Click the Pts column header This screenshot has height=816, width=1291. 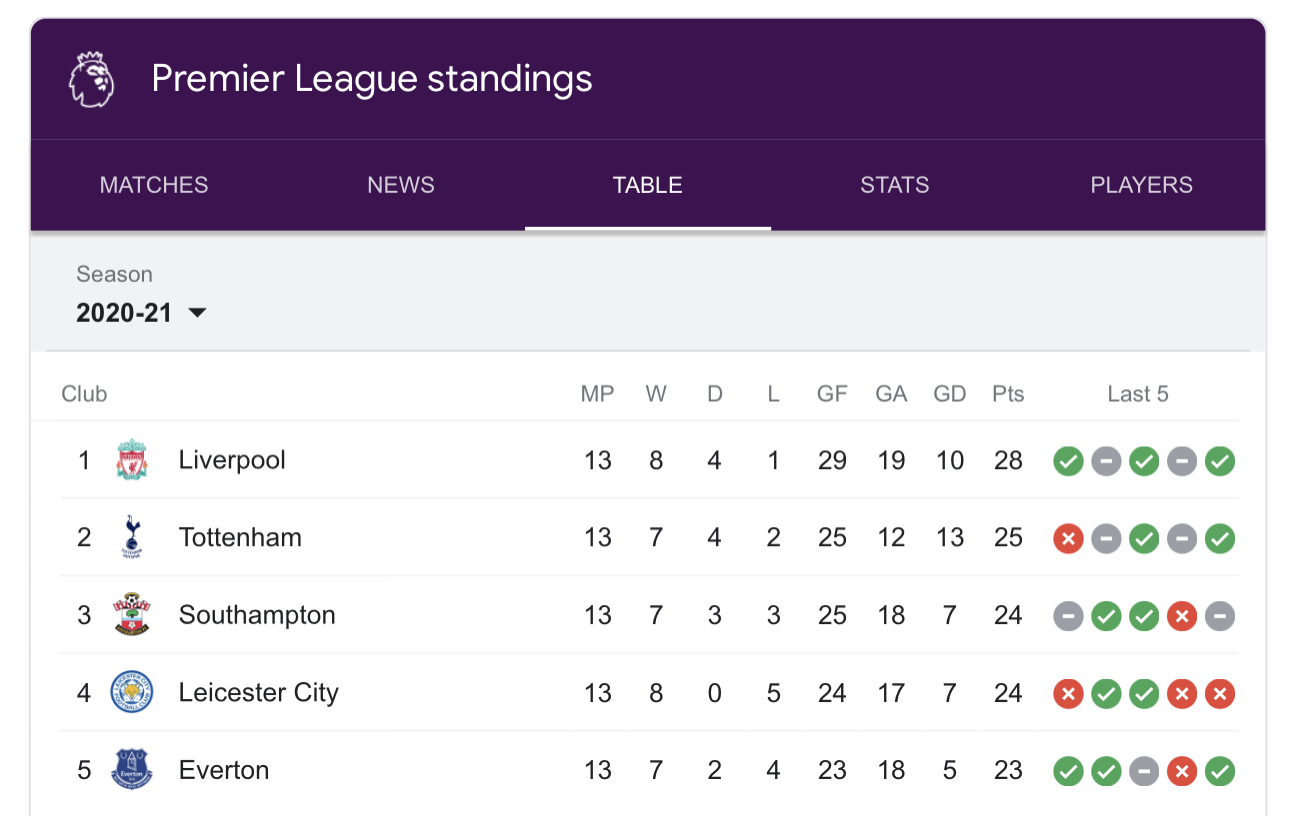pyautogui.click(x=1008, y=394)
